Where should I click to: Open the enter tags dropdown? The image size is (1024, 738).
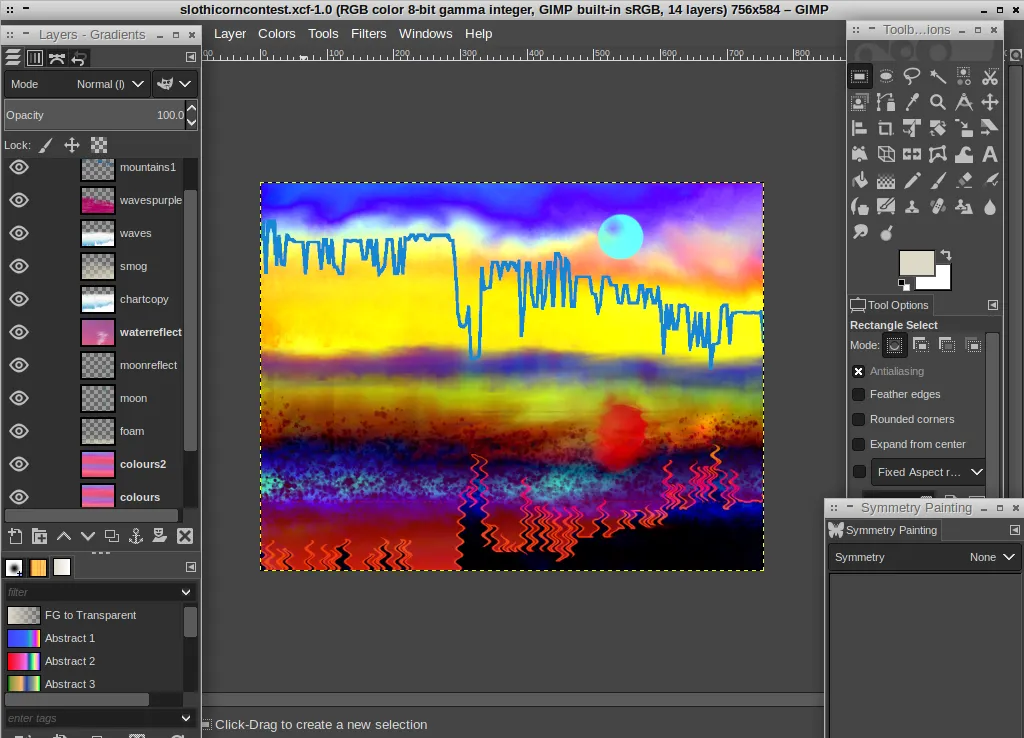[185, 718]
